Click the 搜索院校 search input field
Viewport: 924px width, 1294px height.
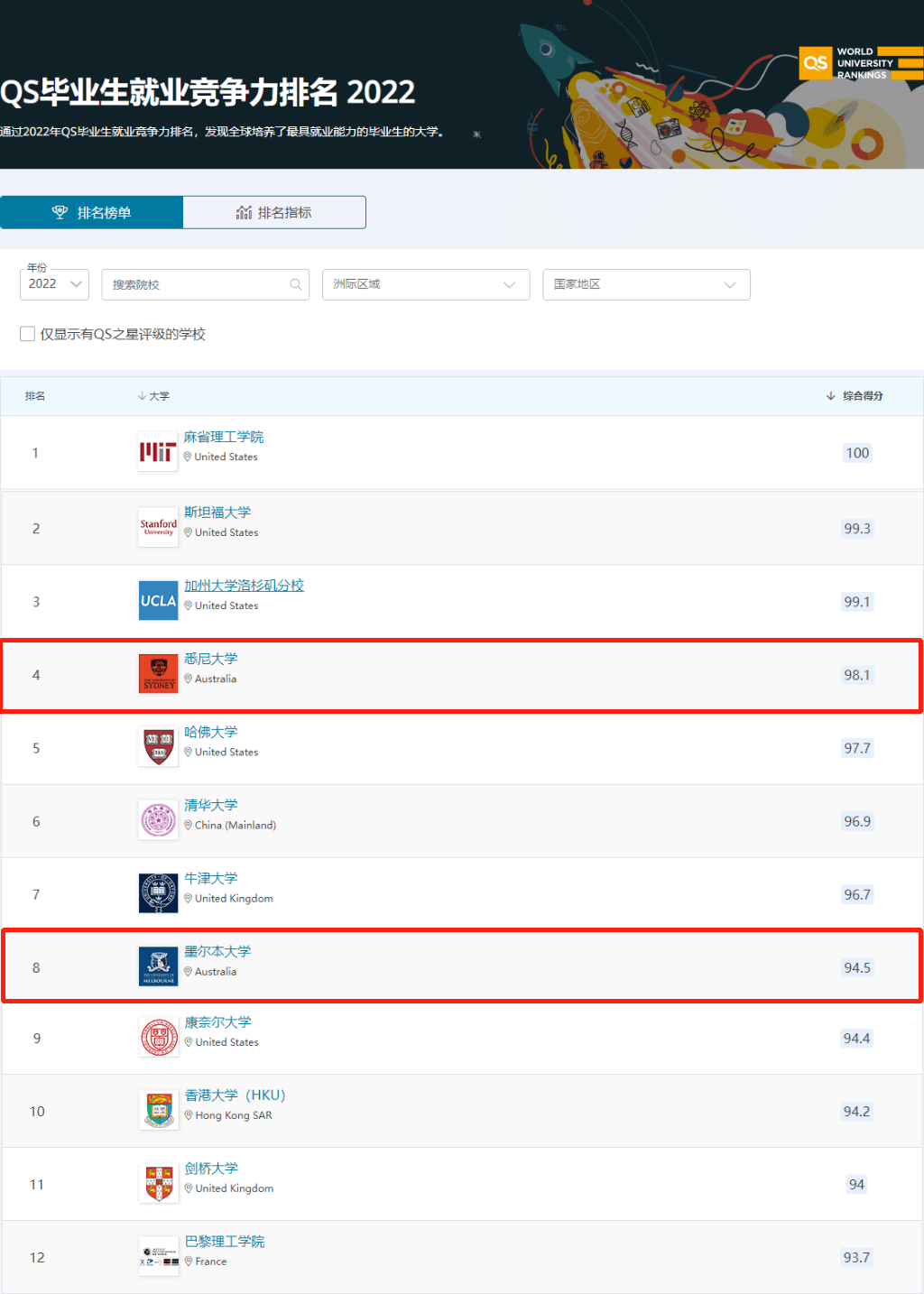click(205, 284)
